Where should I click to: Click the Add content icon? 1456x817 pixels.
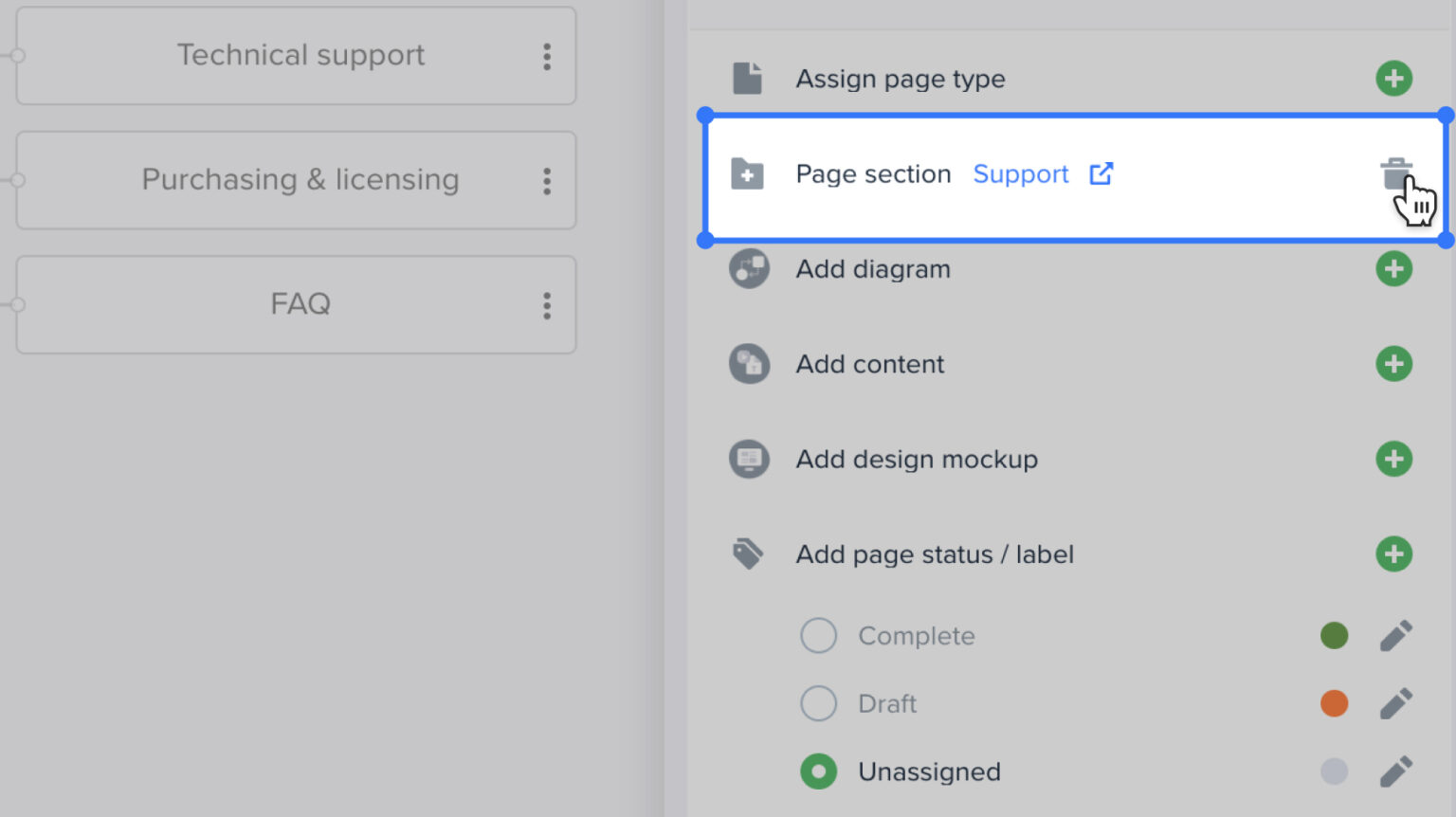pos(749,364)
